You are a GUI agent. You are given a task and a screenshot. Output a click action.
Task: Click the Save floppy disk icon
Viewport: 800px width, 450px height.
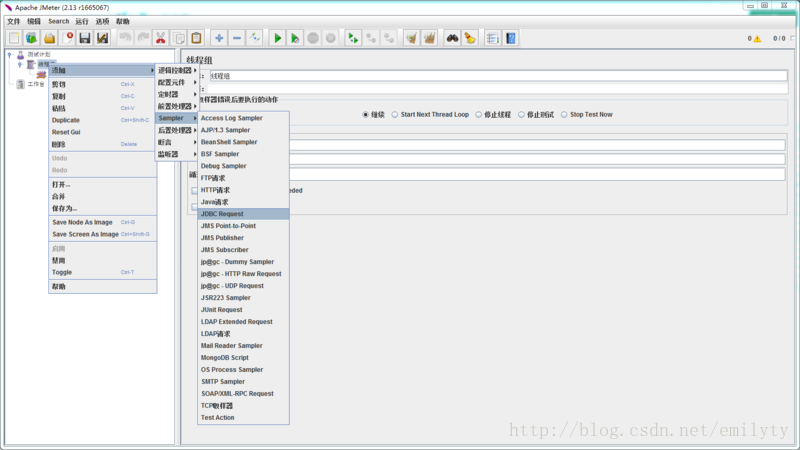click(x=85, y=38)
